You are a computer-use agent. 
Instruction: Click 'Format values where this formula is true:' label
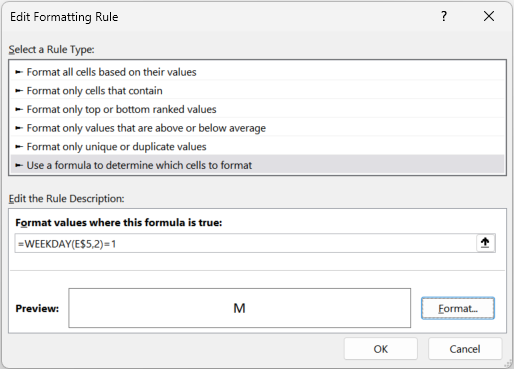pyautogui.click(x=119, y=222)
